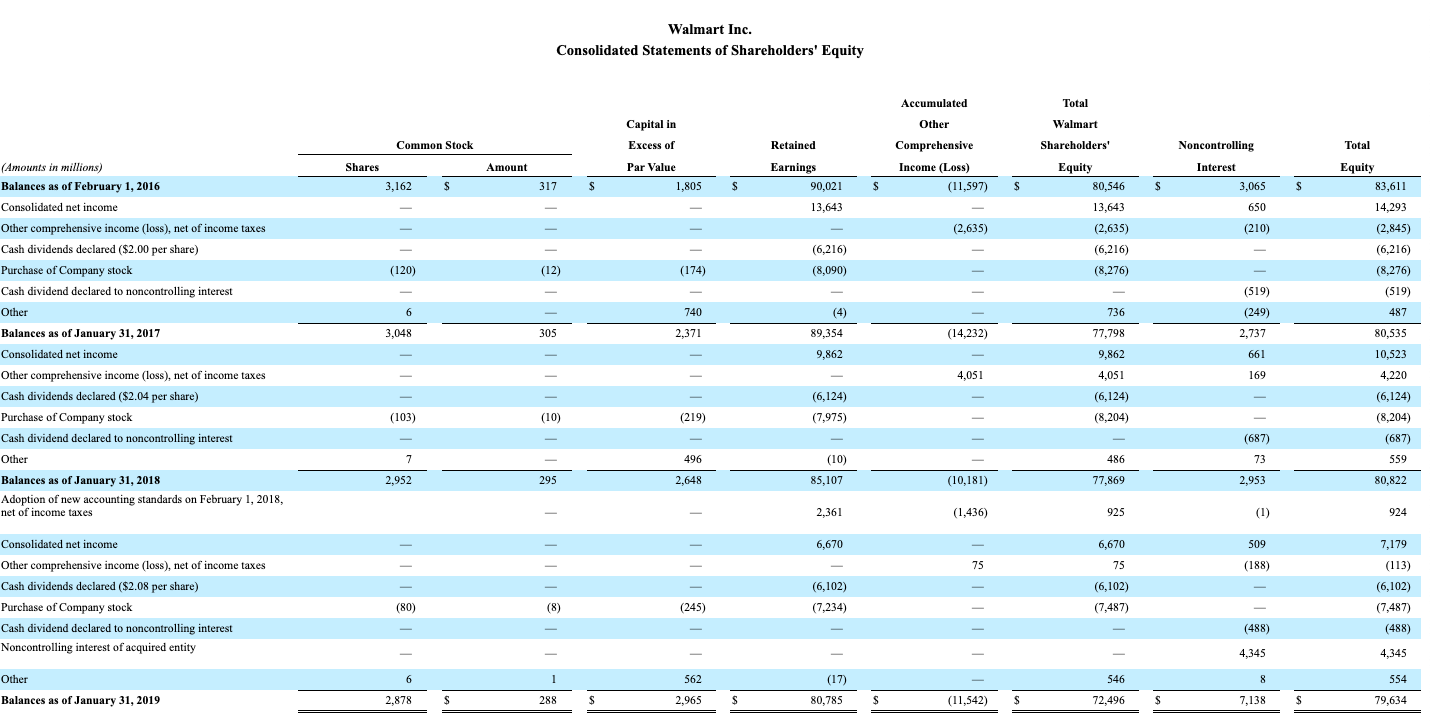Select final shares balance 2,878
Viewport: 1430px width, 721px height.
click(x=397, y=700)
